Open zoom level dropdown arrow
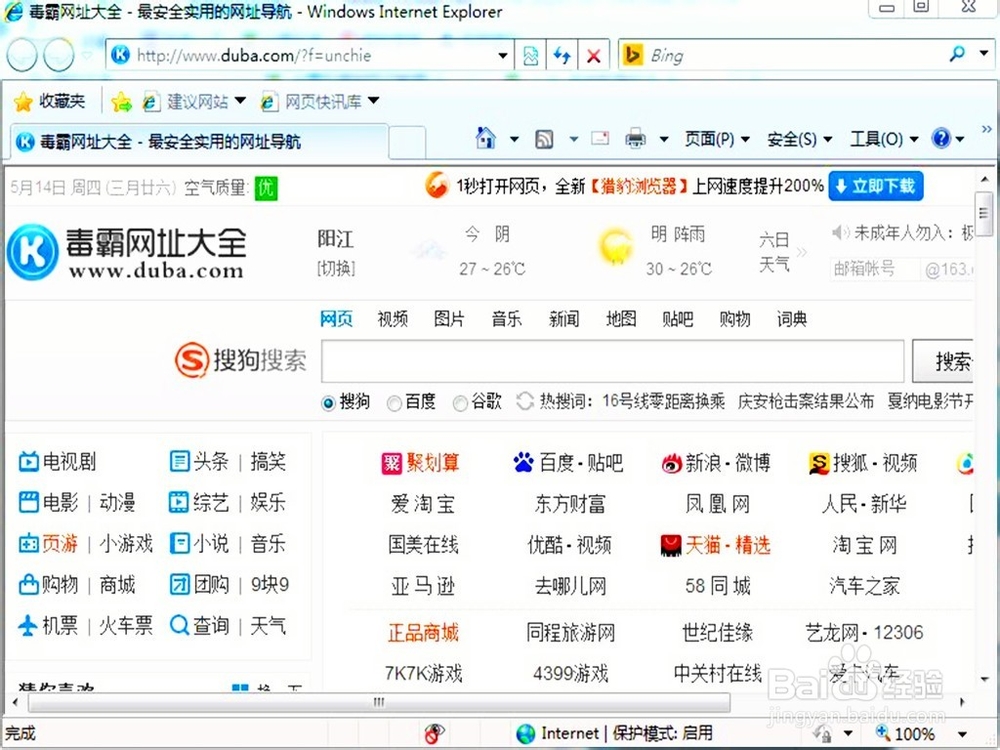 pyautogui.click(x=962, y=735)
